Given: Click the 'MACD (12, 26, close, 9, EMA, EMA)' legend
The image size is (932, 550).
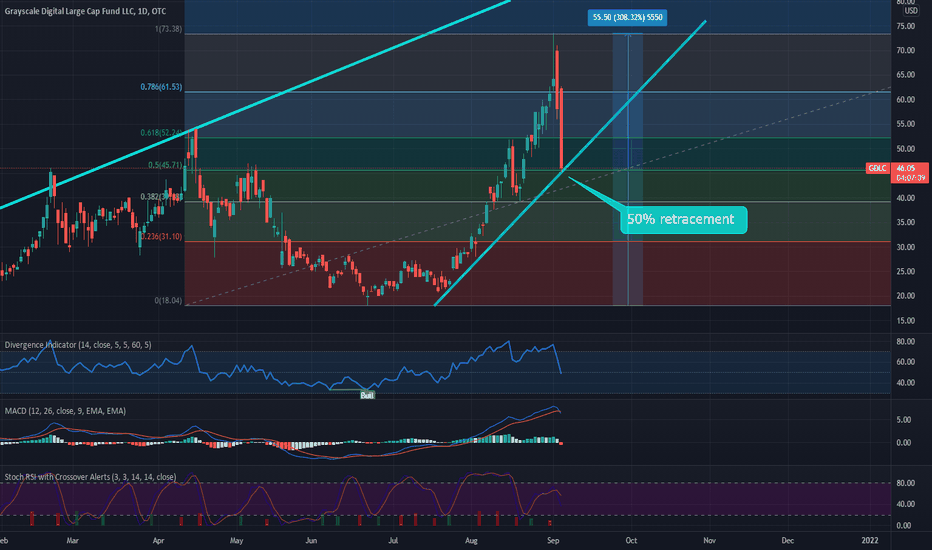Looking at the screenshot, I should 65,411.
